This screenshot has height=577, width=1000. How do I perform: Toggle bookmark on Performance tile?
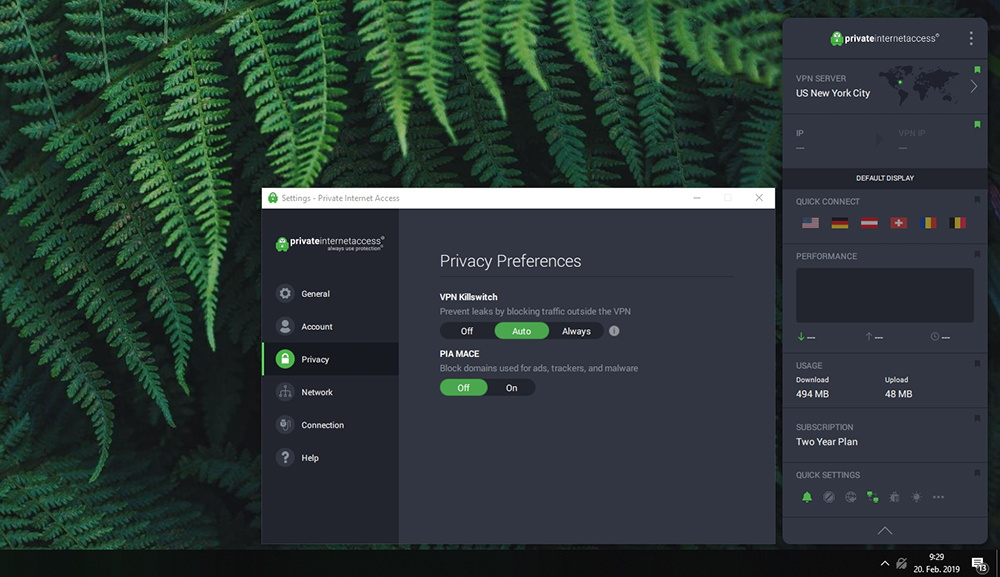click(x=977, y=254)
